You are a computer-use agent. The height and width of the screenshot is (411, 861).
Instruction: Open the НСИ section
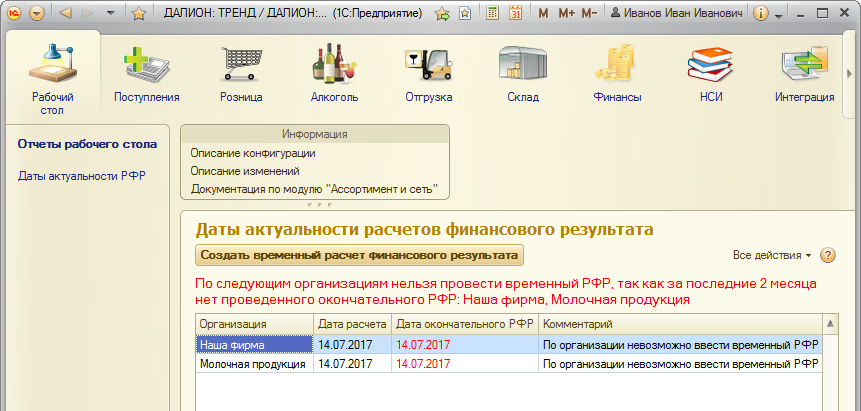coord(711,74)
